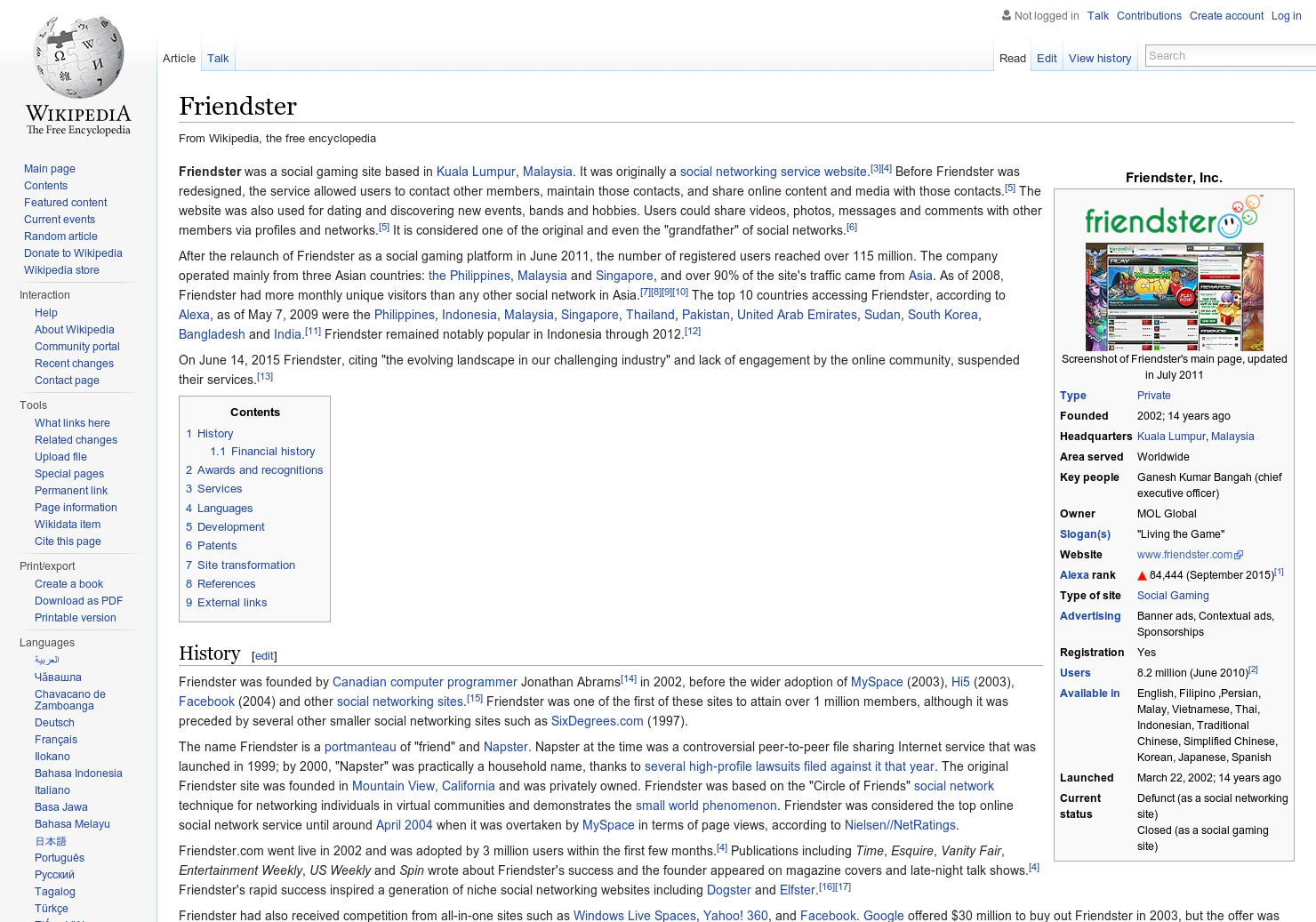Collapse the Tools sidebar section
Screen dimensions: 1316x922
[33, 405]
